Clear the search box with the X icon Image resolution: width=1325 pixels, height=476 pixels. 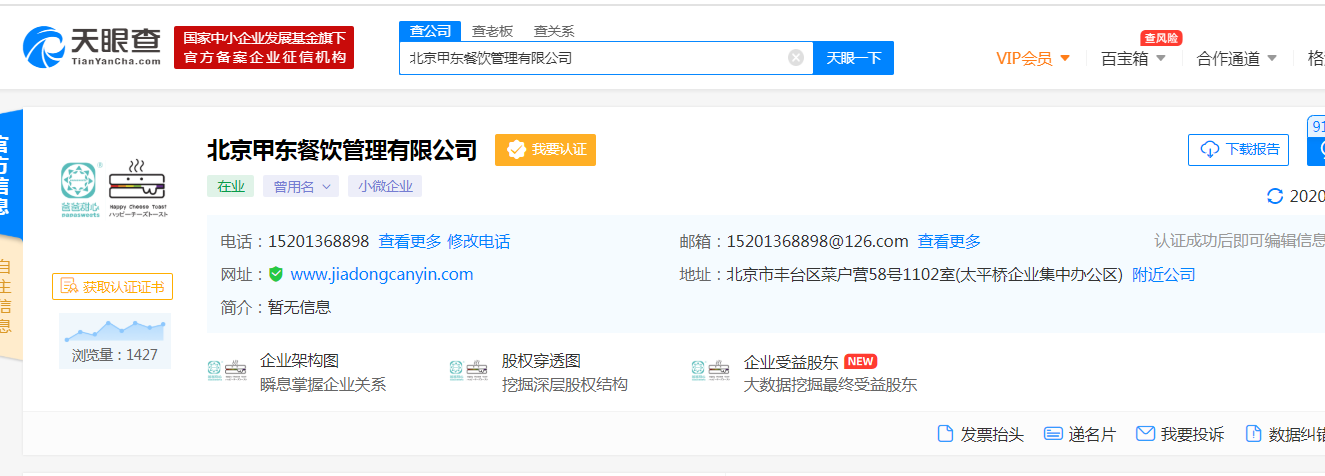pos(796,58)
